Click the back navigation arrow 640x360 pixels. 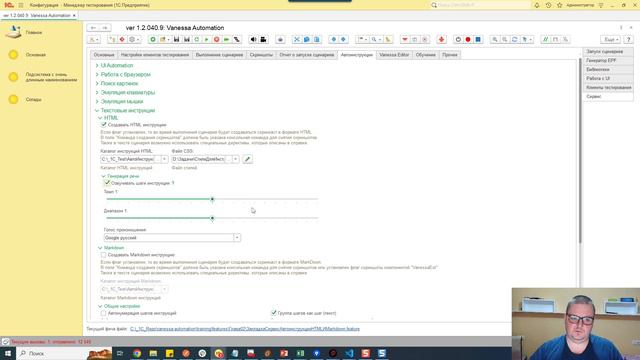93,28
